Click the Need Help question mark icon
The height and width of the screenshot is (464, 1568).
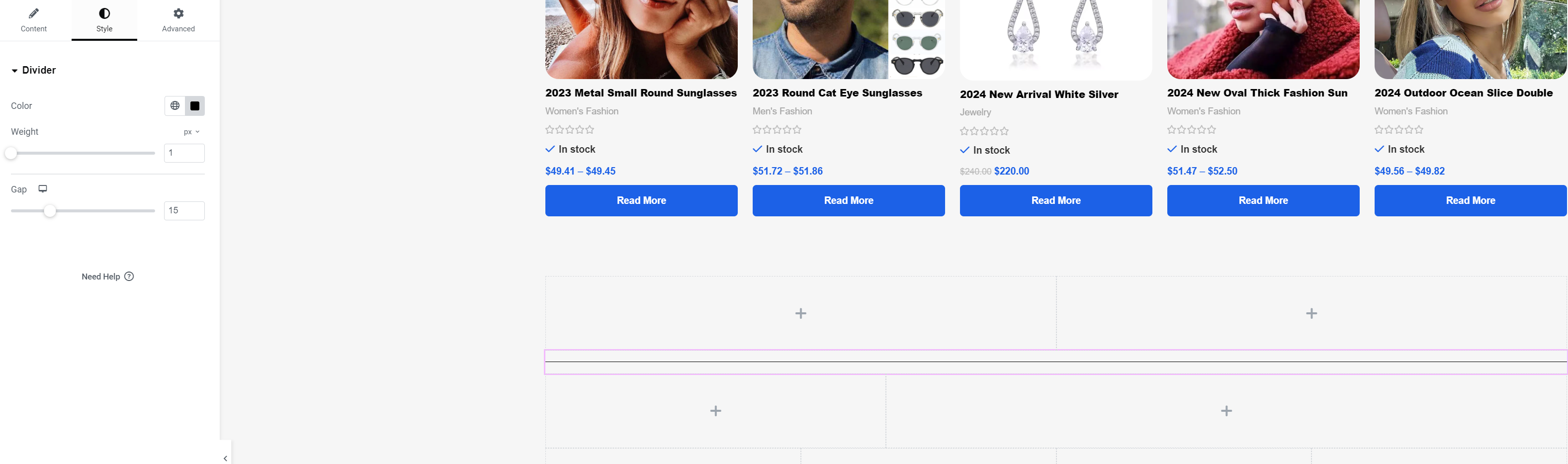(x=129, y=277)
